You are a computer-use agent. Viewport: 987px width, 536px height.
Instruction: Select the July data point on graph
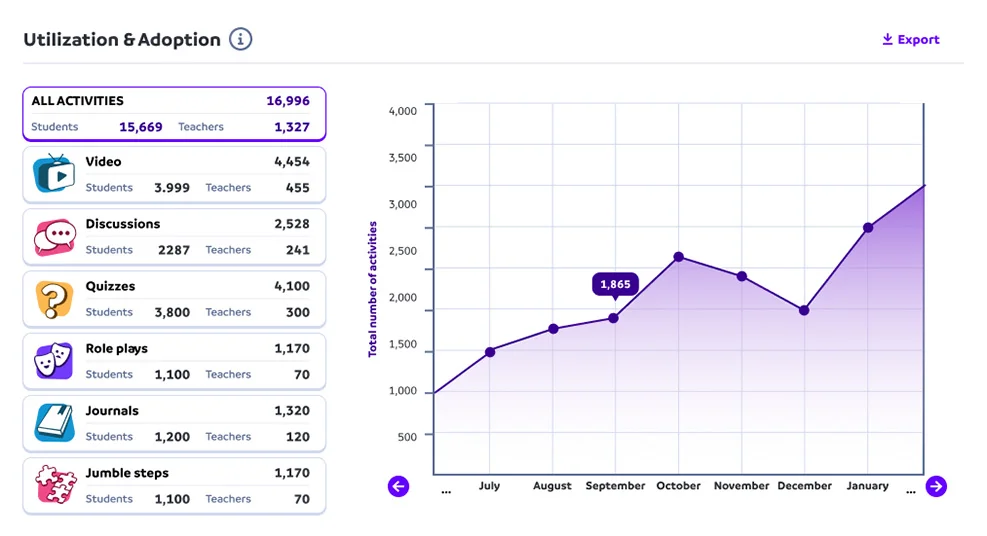click(x=490, y=351)
